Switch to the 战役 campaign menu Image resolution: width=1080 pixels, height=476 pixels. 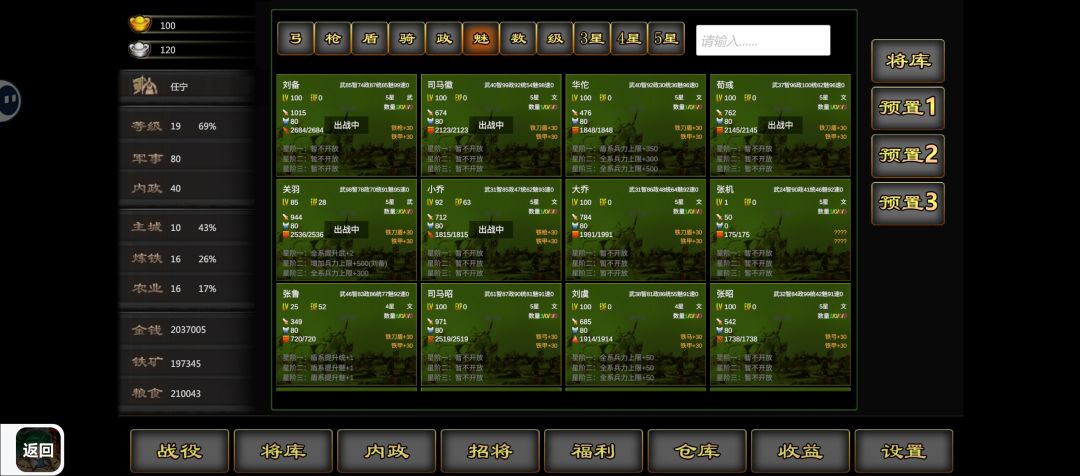click(180, 451)
